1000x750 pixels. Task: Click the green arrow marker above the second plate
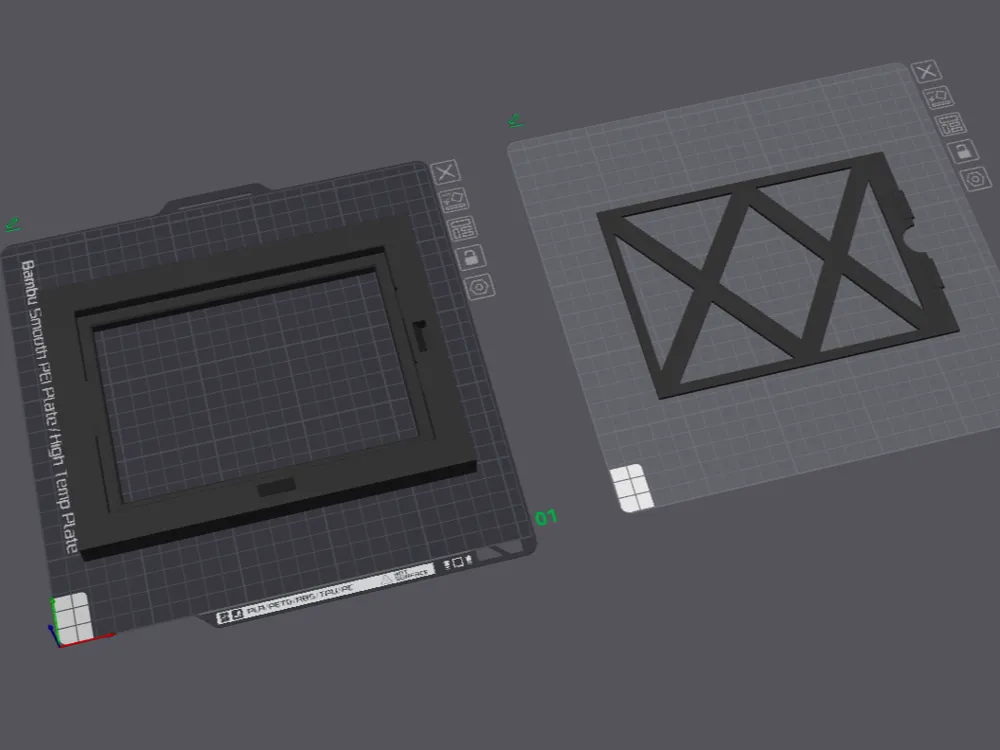(x=514, y=120)
